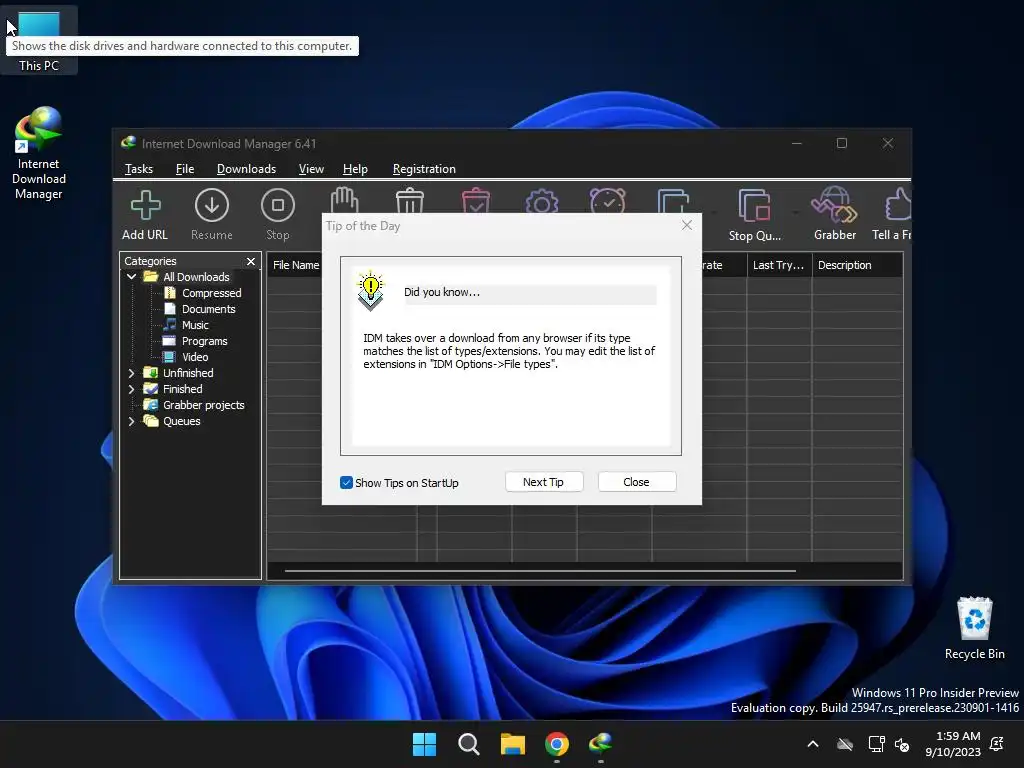Select Internet Download Manager desktop shortcut
The image size is (1024, 768).
click(x=39, y=153)
